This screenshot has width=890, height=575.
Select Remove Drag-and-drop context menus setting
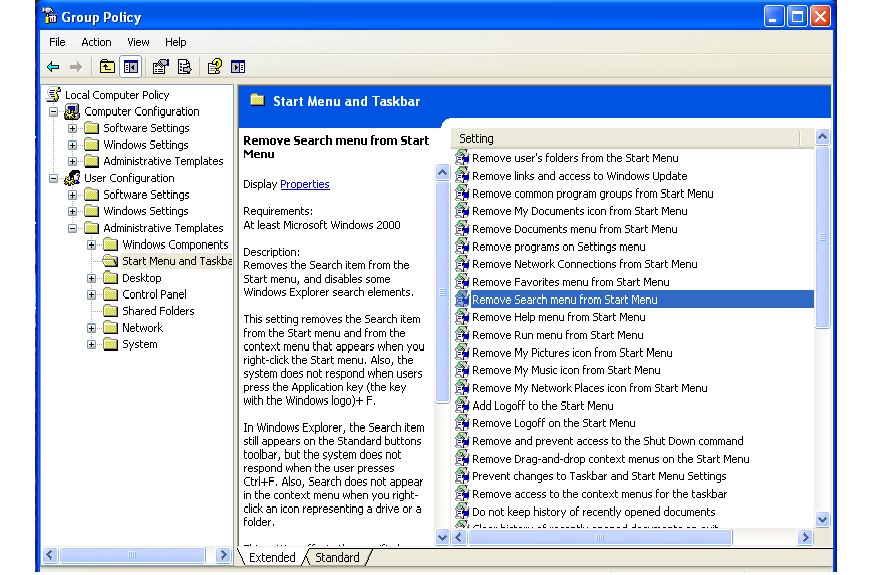[611, 459]
